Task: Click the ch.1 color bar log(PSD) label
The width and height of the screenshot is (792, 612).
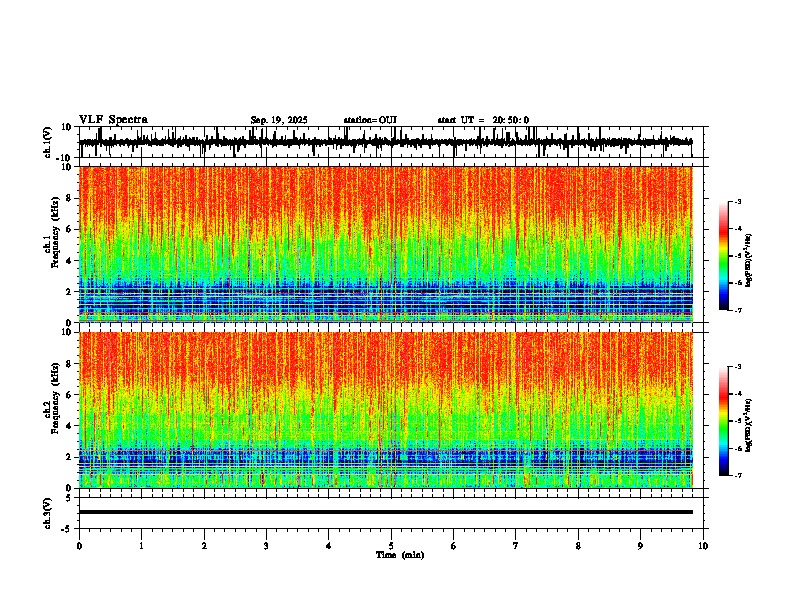Action: click(x=749, y=261)
